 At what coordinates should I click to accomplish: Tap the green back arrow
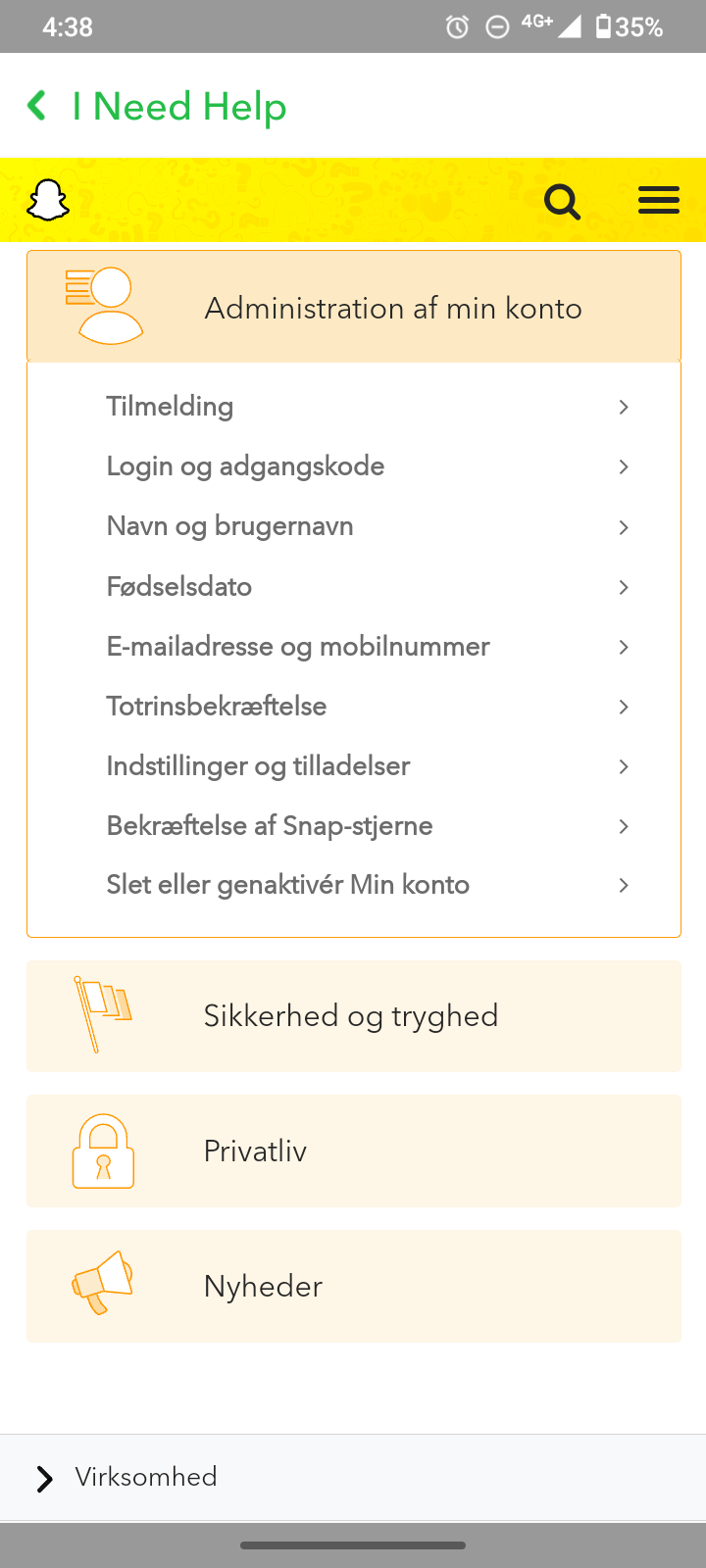pyautogui.click(x=37, y=106)
